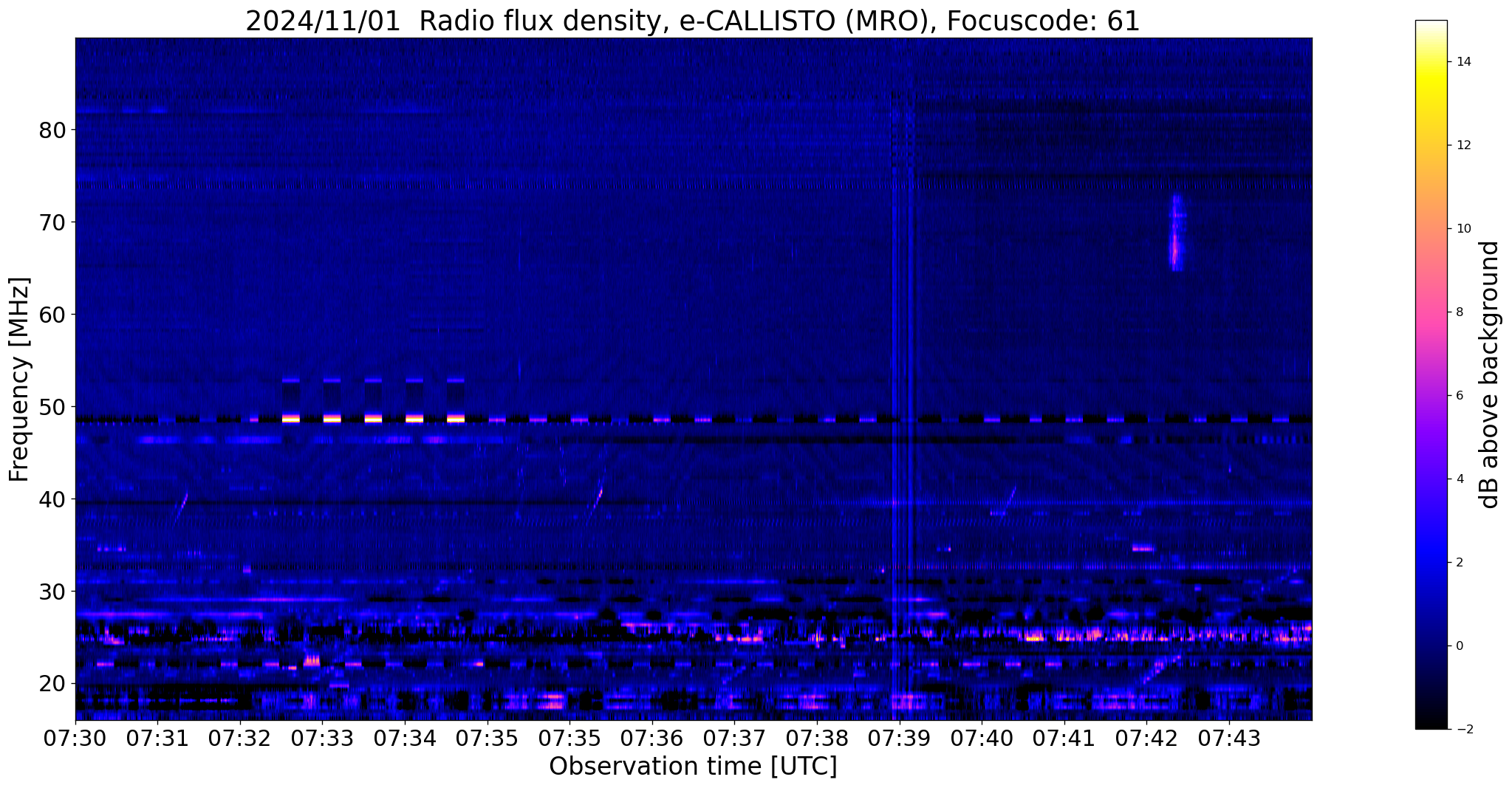
Task: Click the 50 MHz frequency tick label
Action: click(52, 407)
